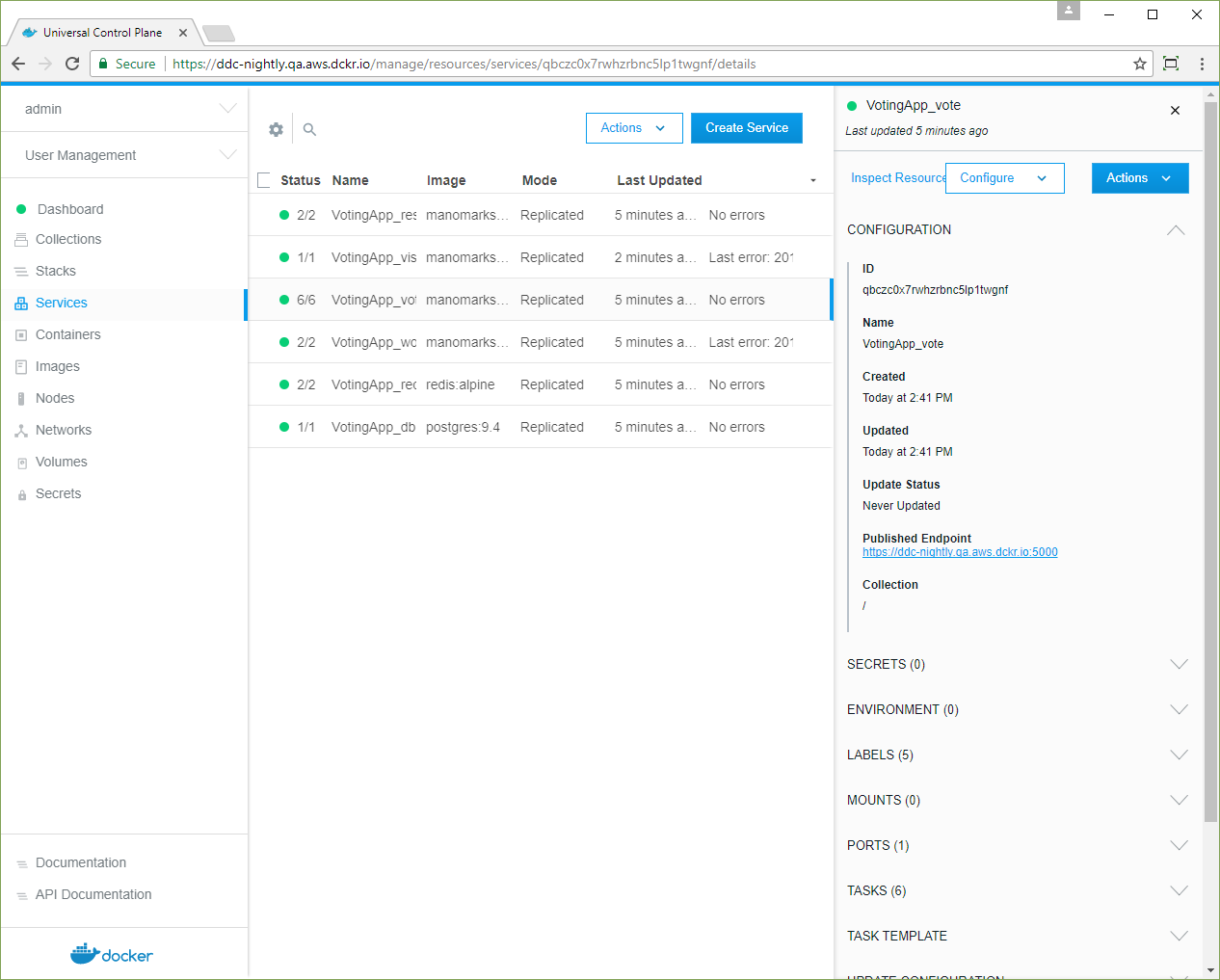Navigate to Collections
The image size is (1220, 980).
point(67,239)
